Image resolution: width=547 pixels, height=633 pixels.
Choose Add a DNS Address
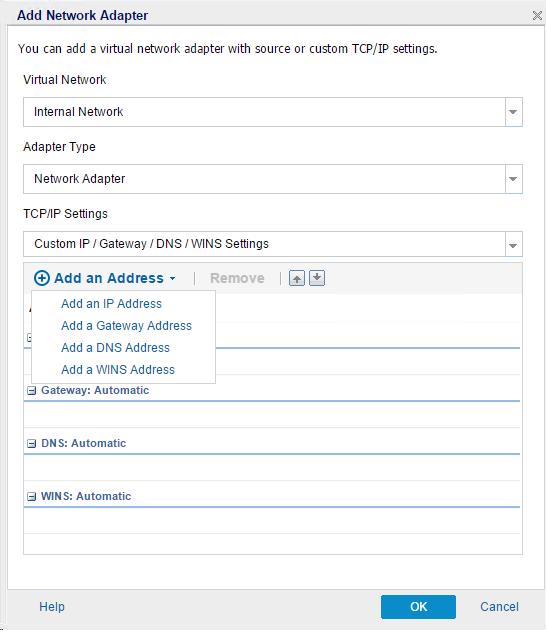click(115, 348)
